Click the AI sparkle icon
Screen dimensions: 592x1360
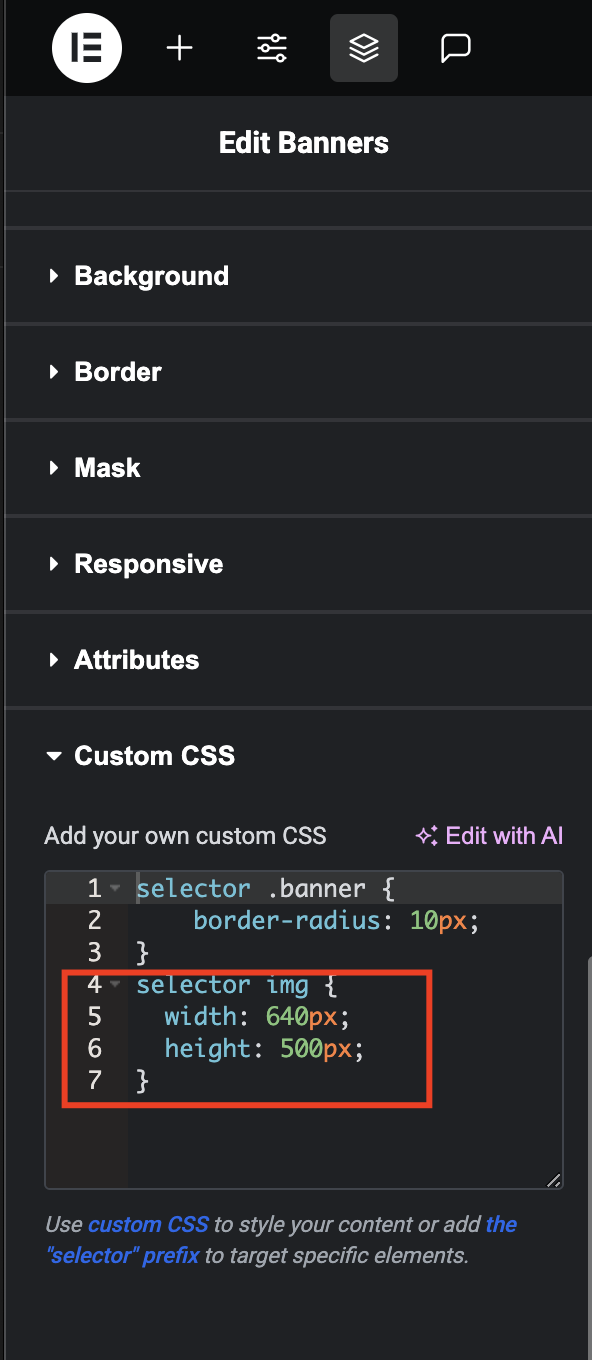[x=427, y=836]
